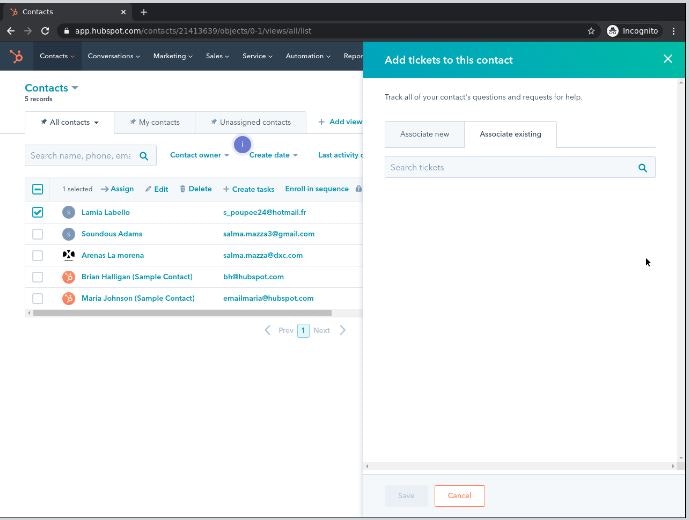Screen dimensions: 689x520
Task: Open a new browser tab
Action: [x=144, y=12]
